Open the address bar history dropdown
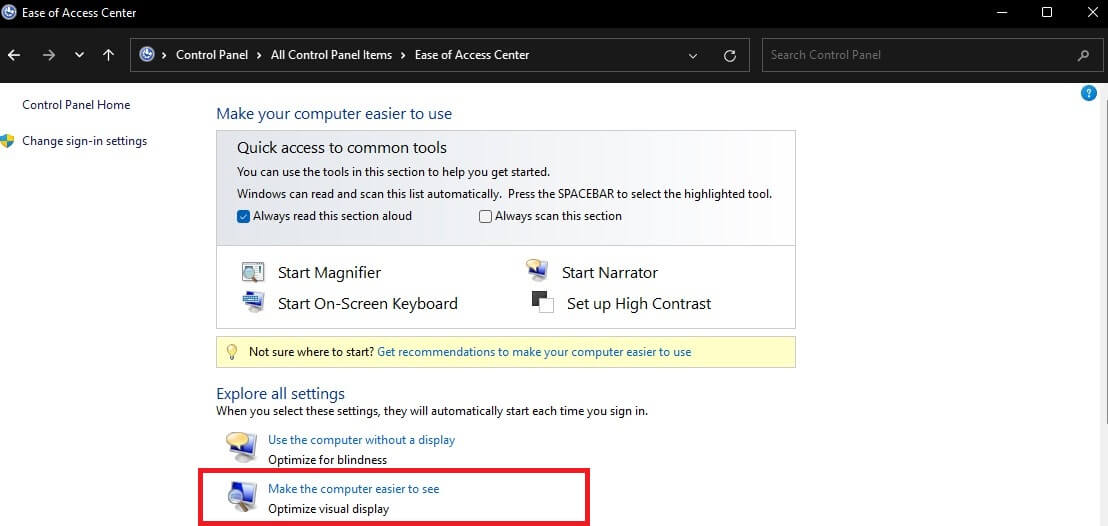Image resolution: width=1108 pixels, height=526 pixels. click(692, 55)
